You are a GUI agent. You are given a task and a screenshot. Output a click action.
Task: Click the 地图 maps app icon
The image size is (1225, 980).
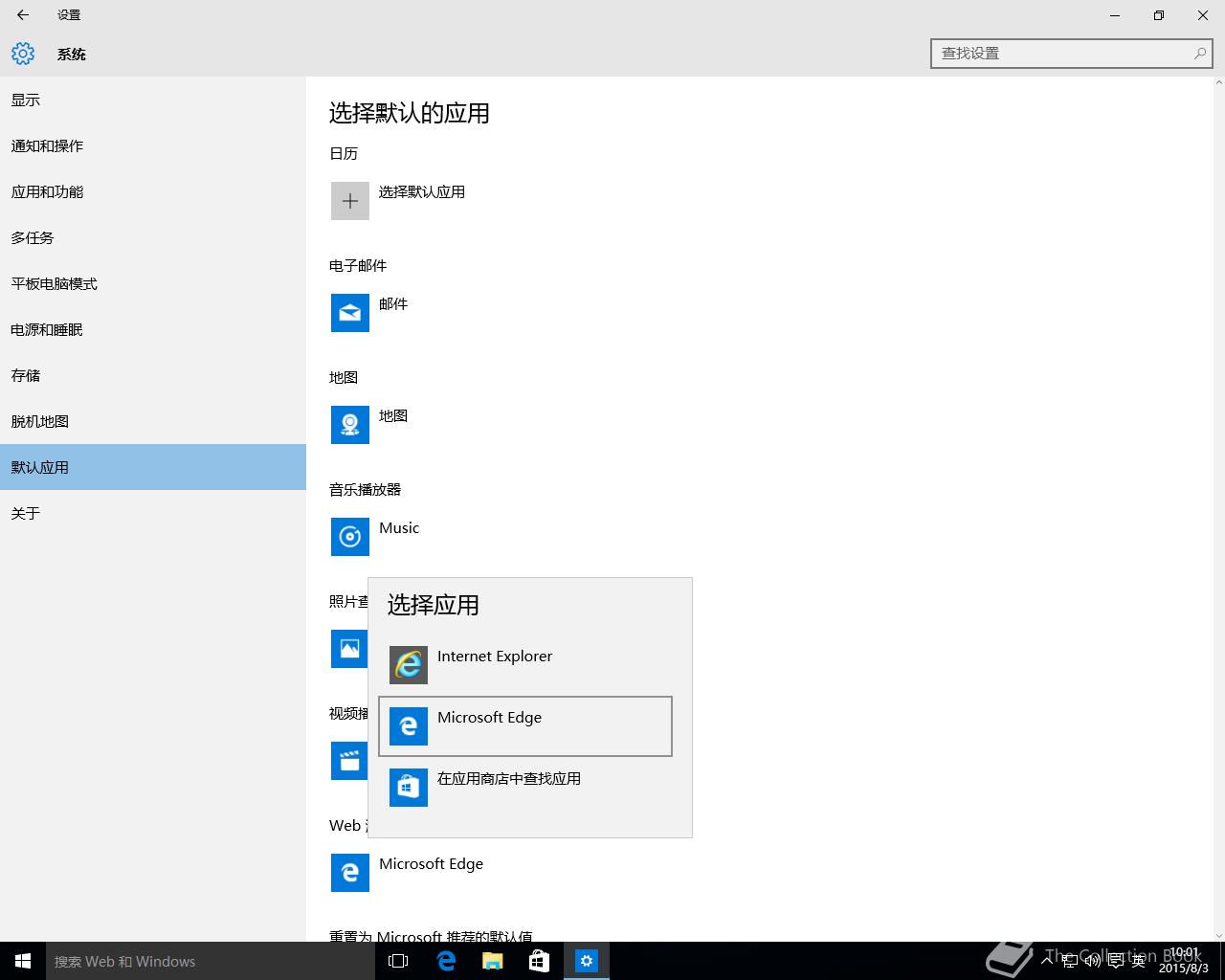(350, 425)
